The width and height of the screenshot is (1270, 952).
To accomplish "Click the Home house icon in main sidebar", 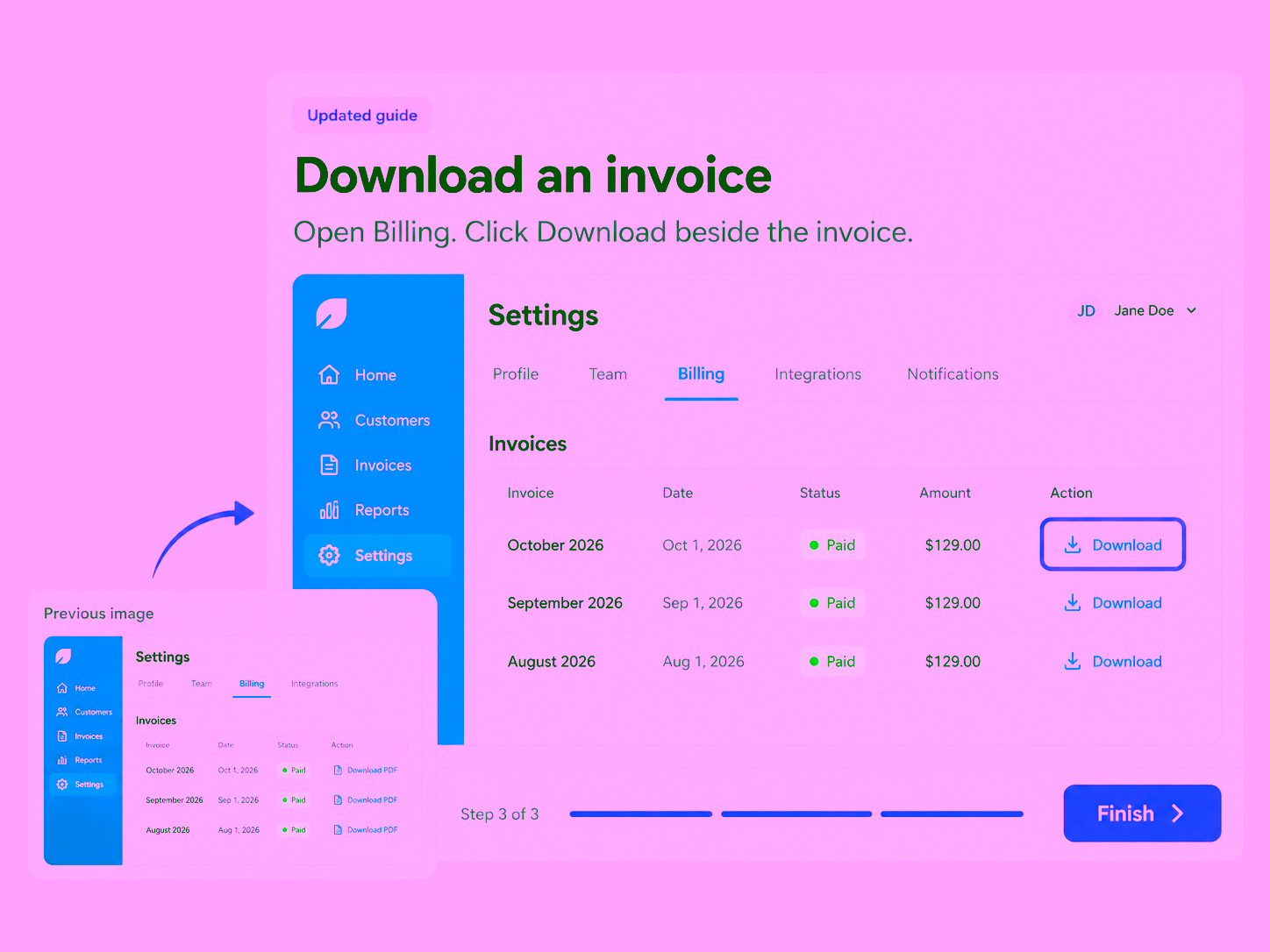I will pyautogui.click(x=329, y=375).
